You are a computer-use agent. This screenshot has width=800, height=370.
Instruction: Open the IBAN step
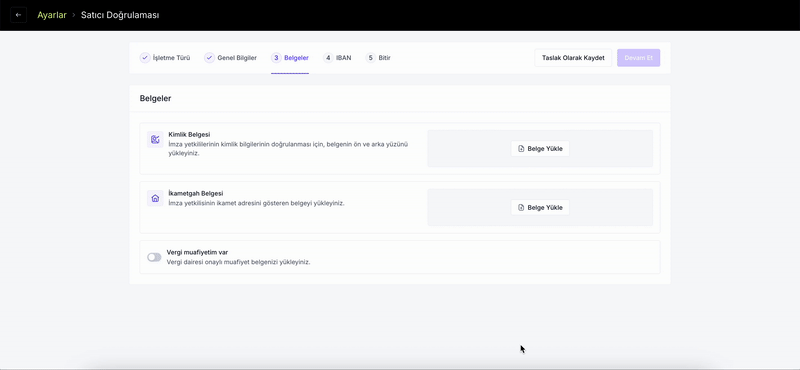337,58
